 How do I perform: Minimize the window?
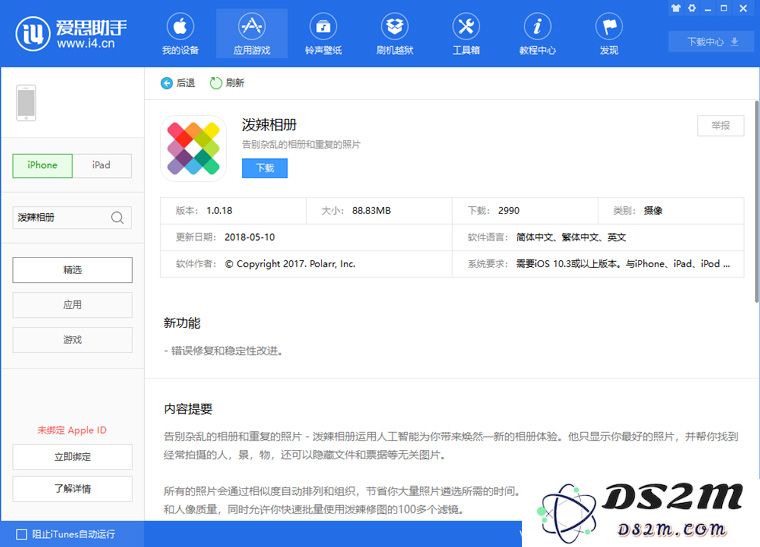(708, 9)
